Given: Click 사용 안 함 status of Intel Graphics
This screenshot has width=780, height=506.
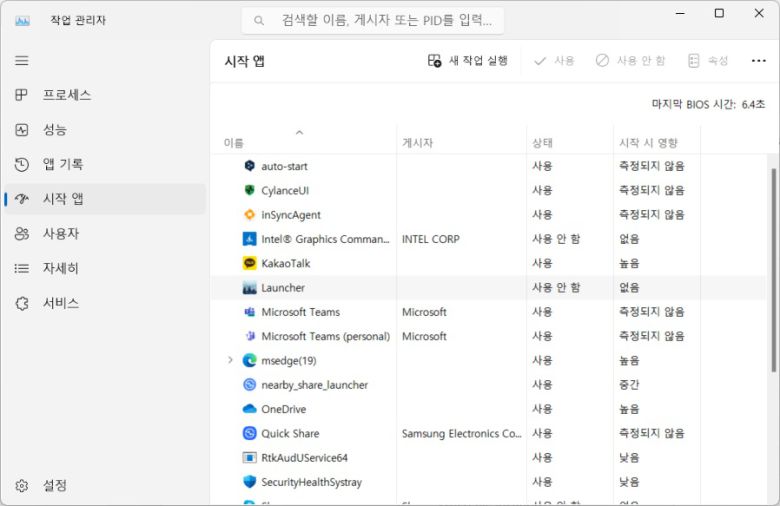Looking at the screenshot, I should [556, 239].
